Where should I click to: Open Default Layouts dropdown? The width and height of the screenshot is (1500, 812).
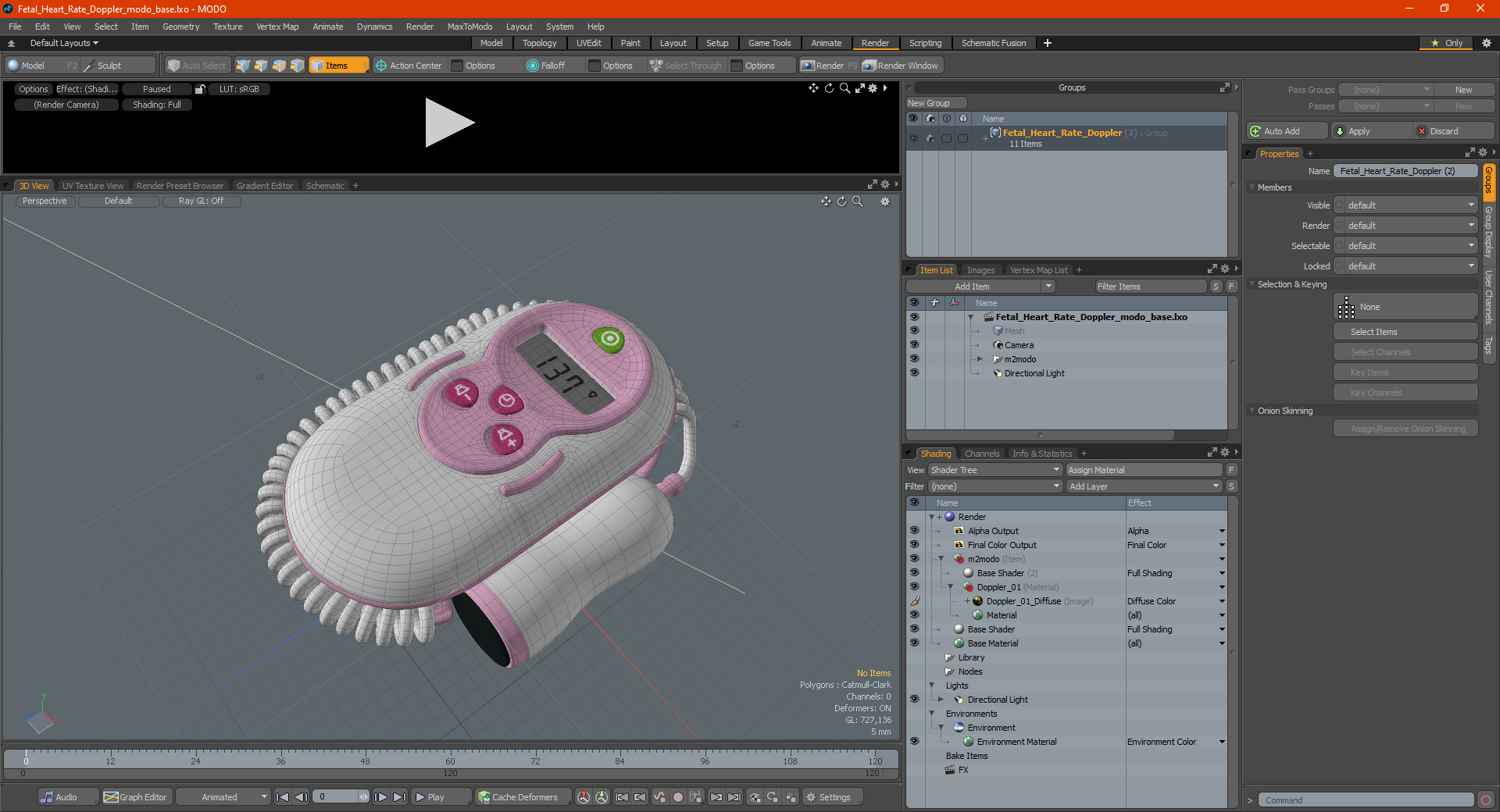[x=64, y=43]
